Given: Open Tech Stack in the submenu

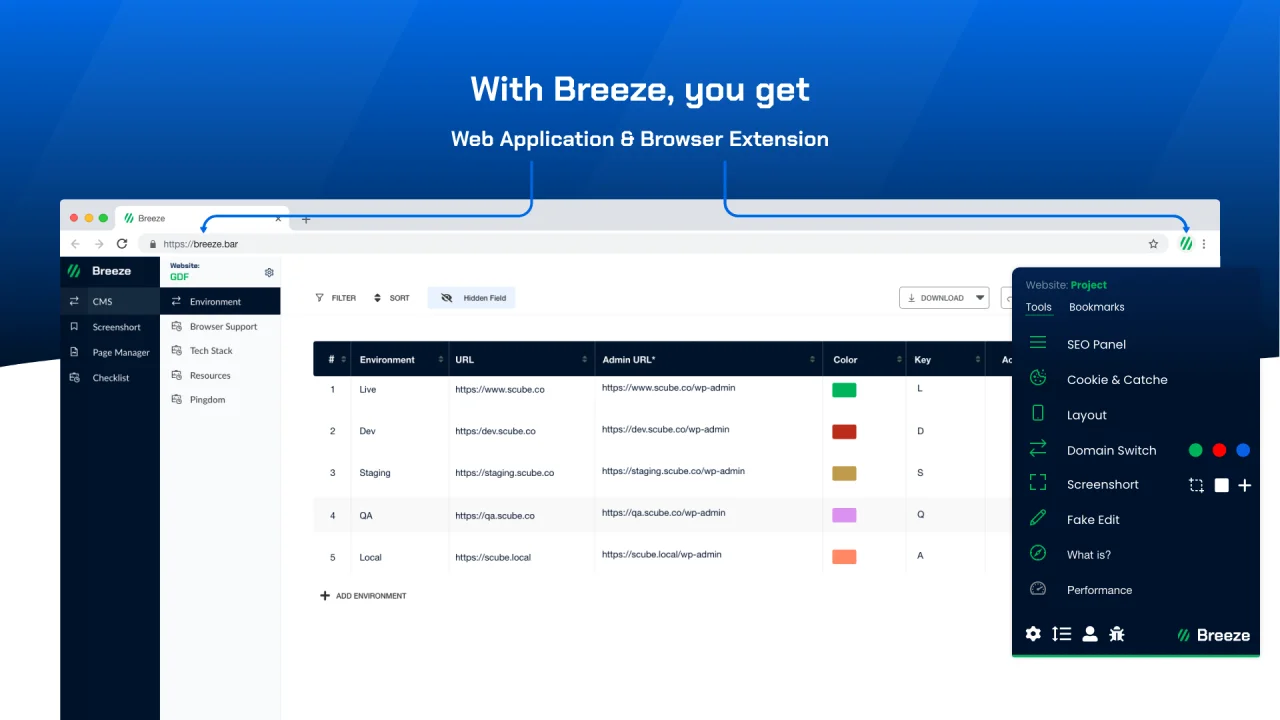Looking at the screenshot, I should tap(220, 351).
